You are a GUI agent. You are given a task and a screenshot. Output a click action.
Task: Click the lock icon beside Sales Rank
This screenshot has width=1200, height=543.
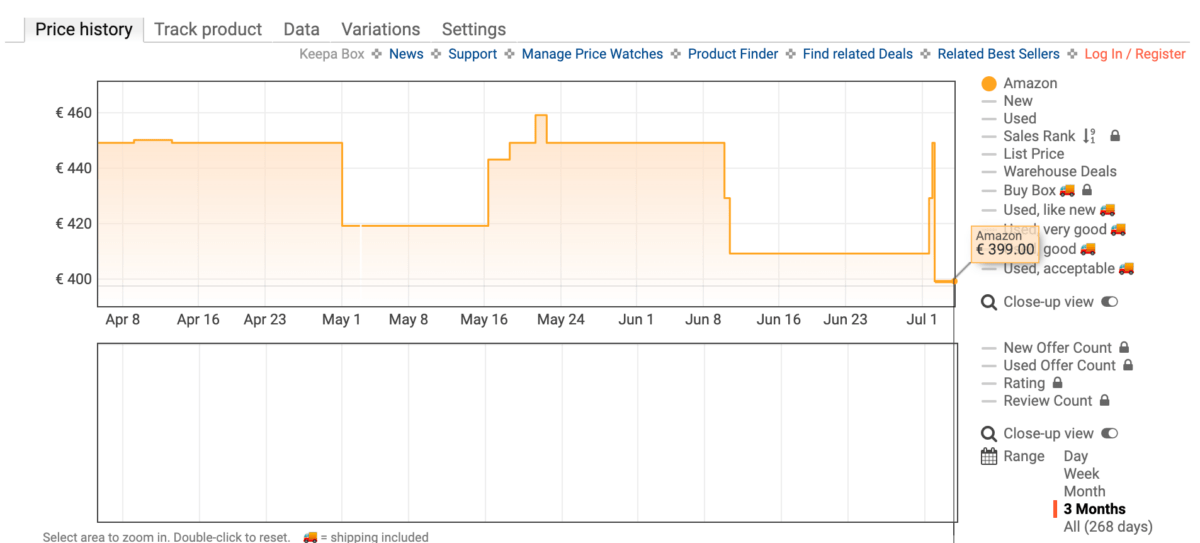pyautogui.click(x=1115, y=136)
